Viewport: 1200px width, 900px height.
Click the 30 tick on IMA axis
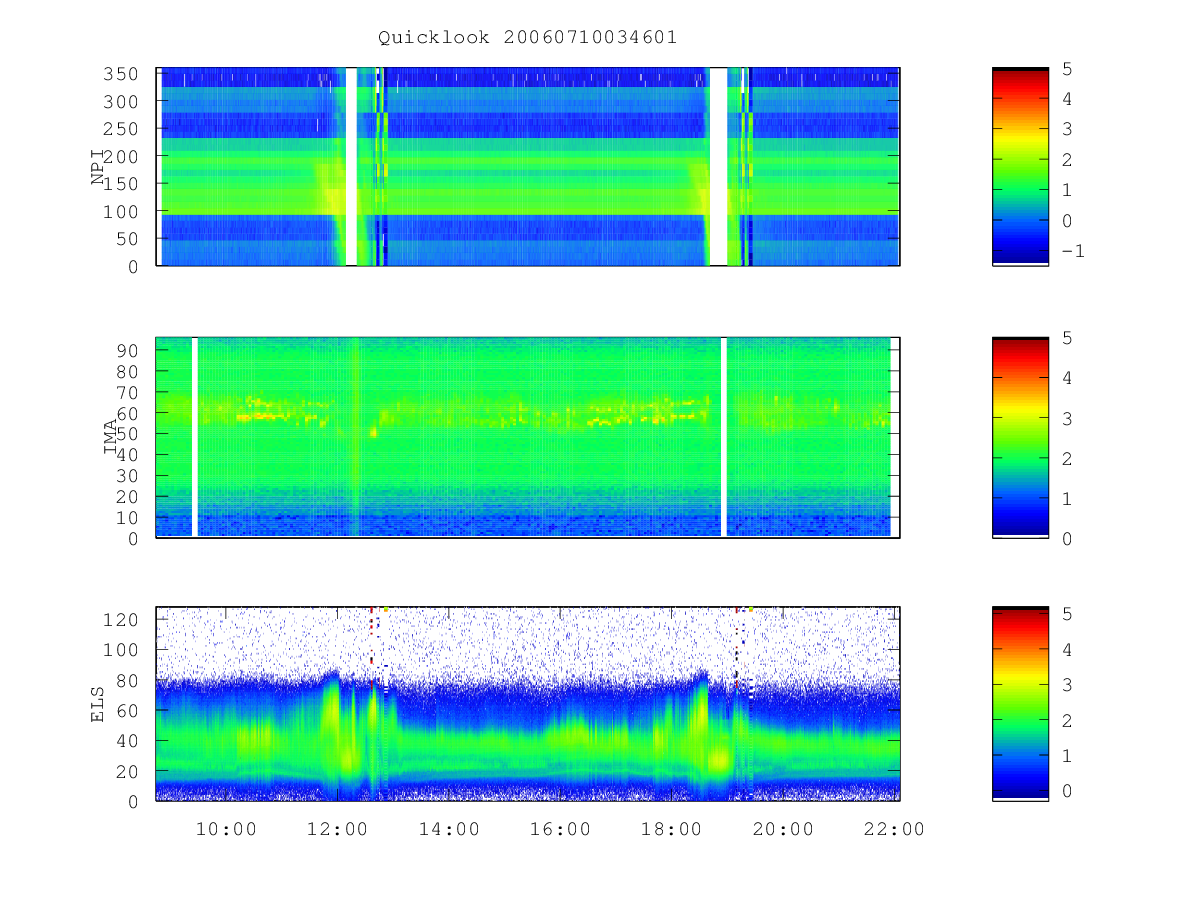click(128, 475)
